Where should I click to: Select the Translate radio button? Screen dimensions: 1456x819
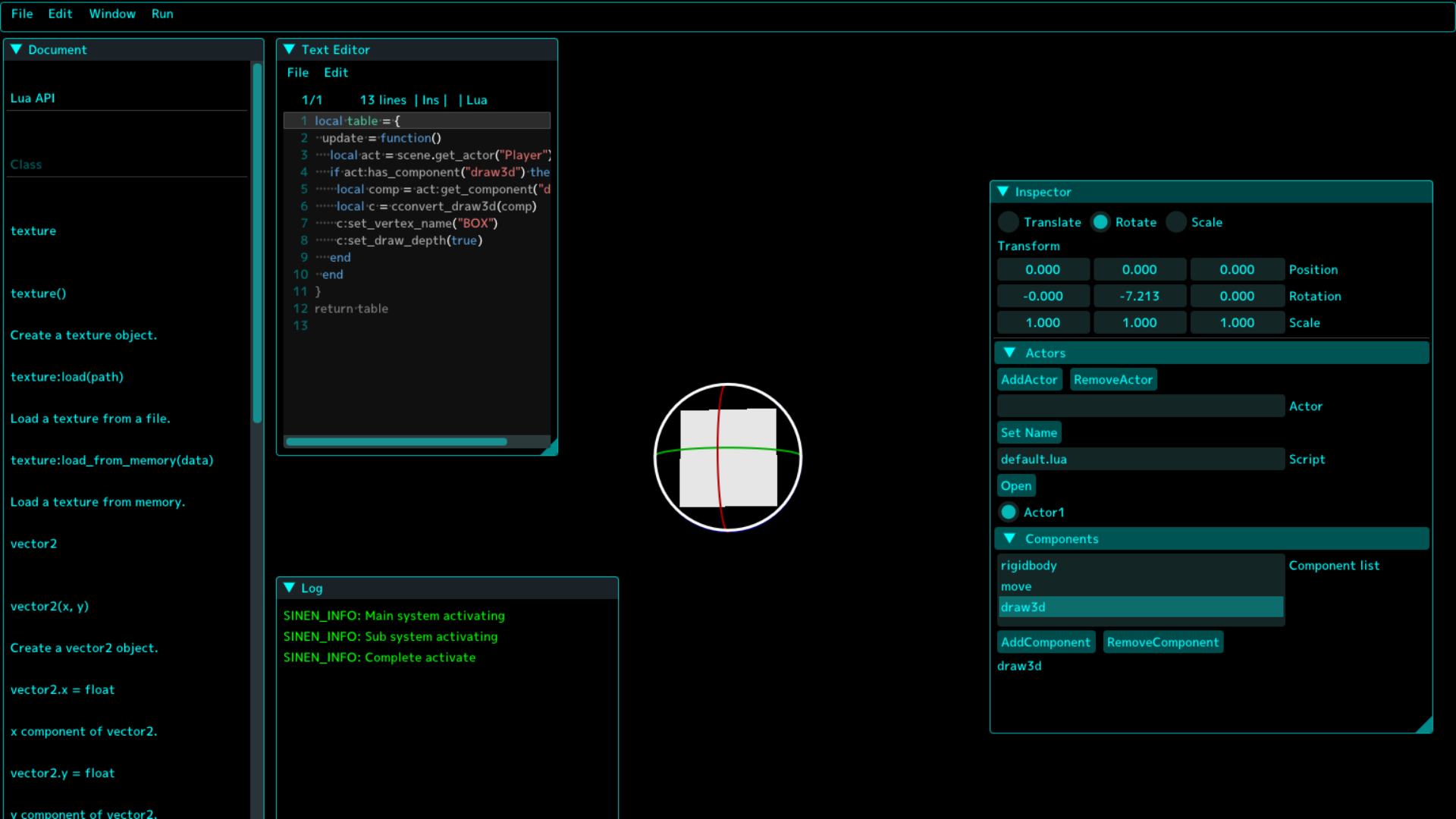click(1009, 222)
